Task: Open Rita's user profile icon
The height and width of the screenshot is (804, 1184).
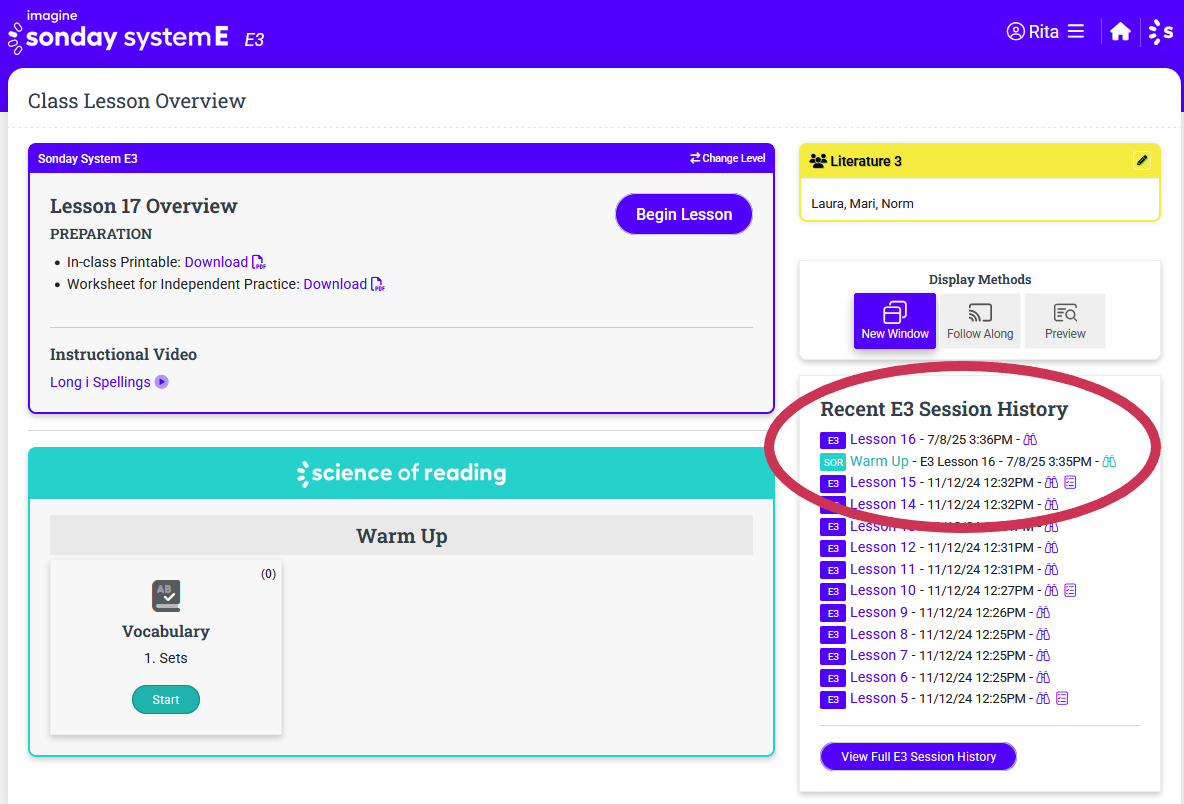Action: [x=1016, y=31]
